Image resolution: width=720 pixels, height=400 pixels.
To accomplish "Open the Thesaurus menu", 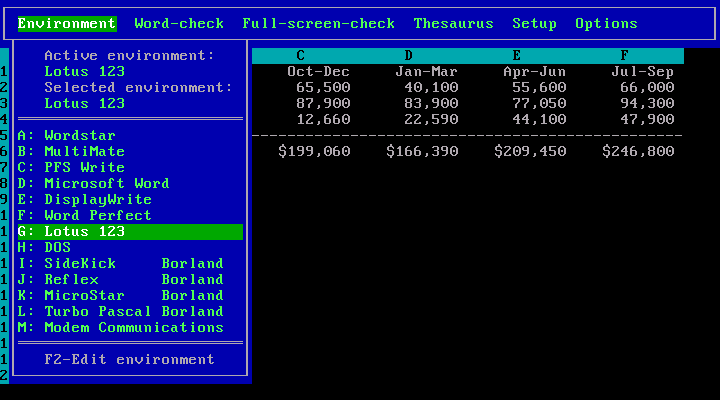I will pos(454,23).
